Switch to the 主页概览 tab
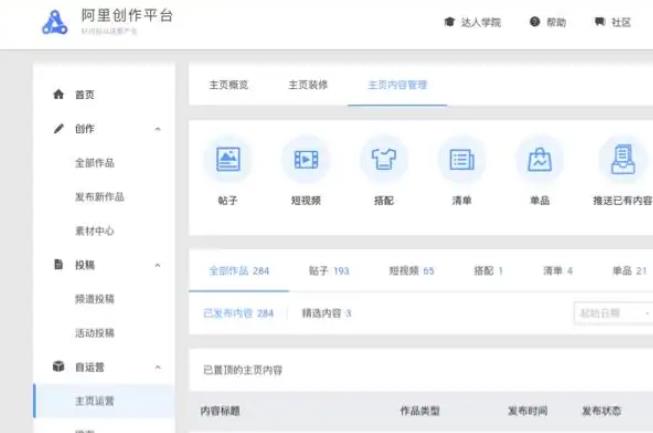653x433 pixels. (229, 85)
